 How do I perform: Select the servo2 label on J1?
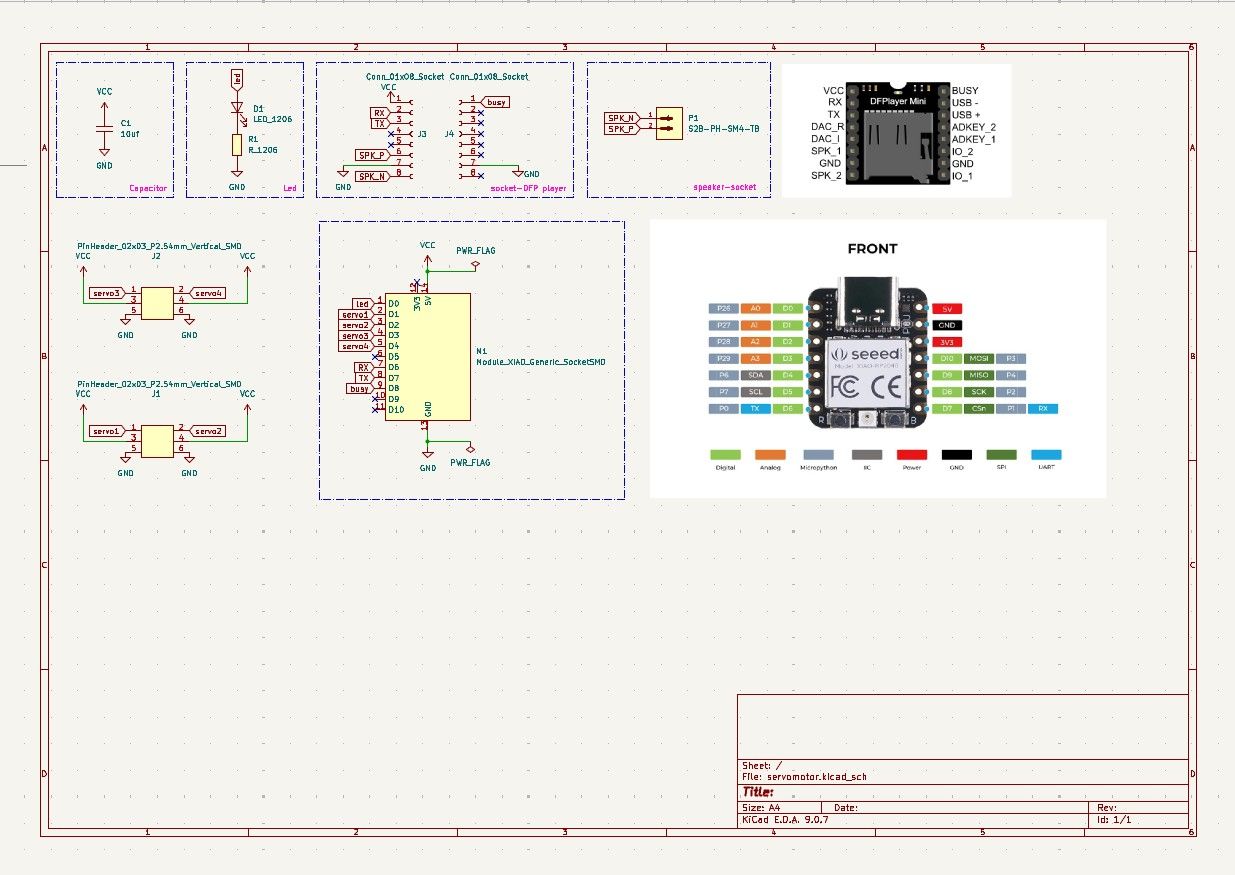click(x=206, y=431)
